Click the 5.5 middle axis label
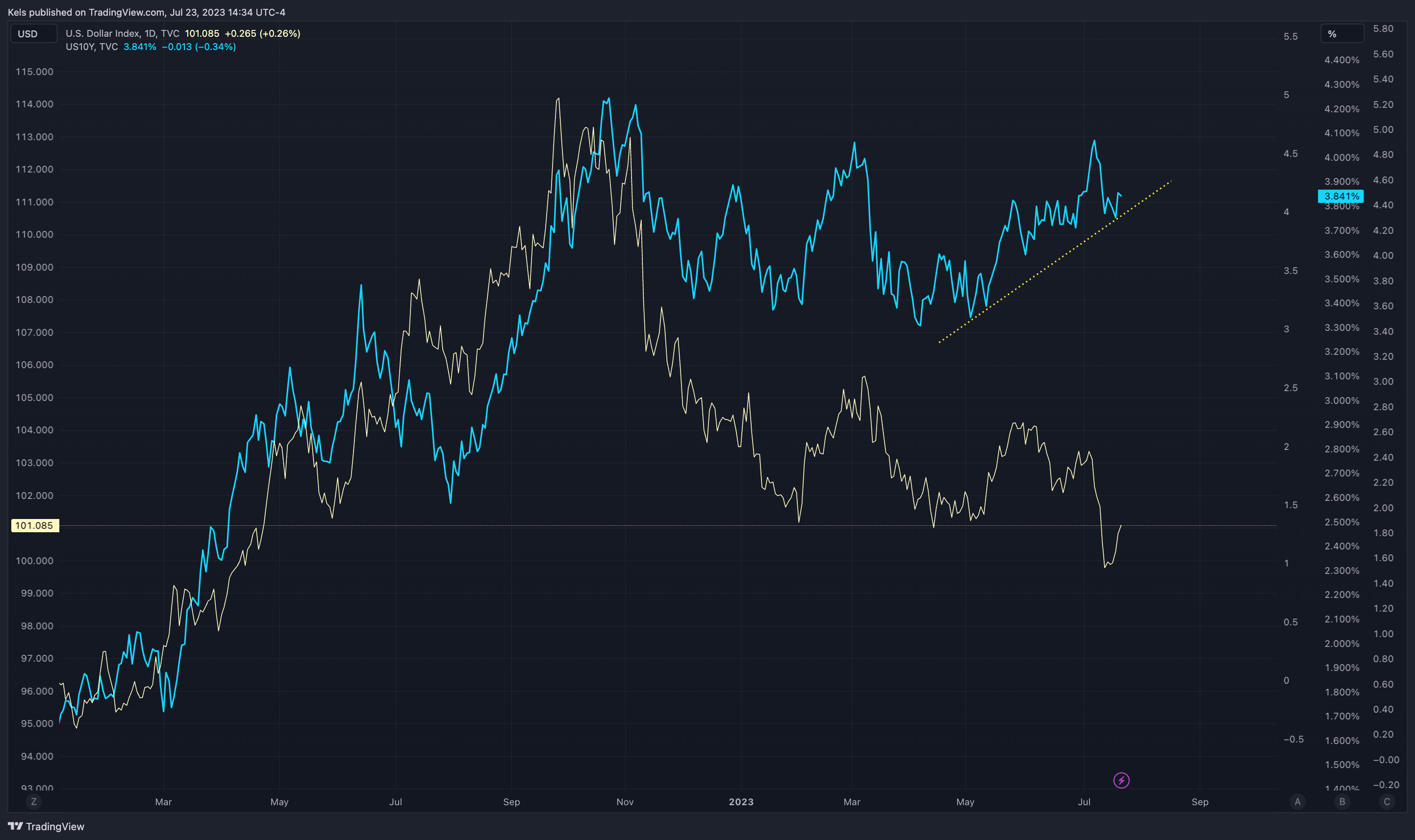Viewport: 1415px width, 840px height. pos(1290,36)
